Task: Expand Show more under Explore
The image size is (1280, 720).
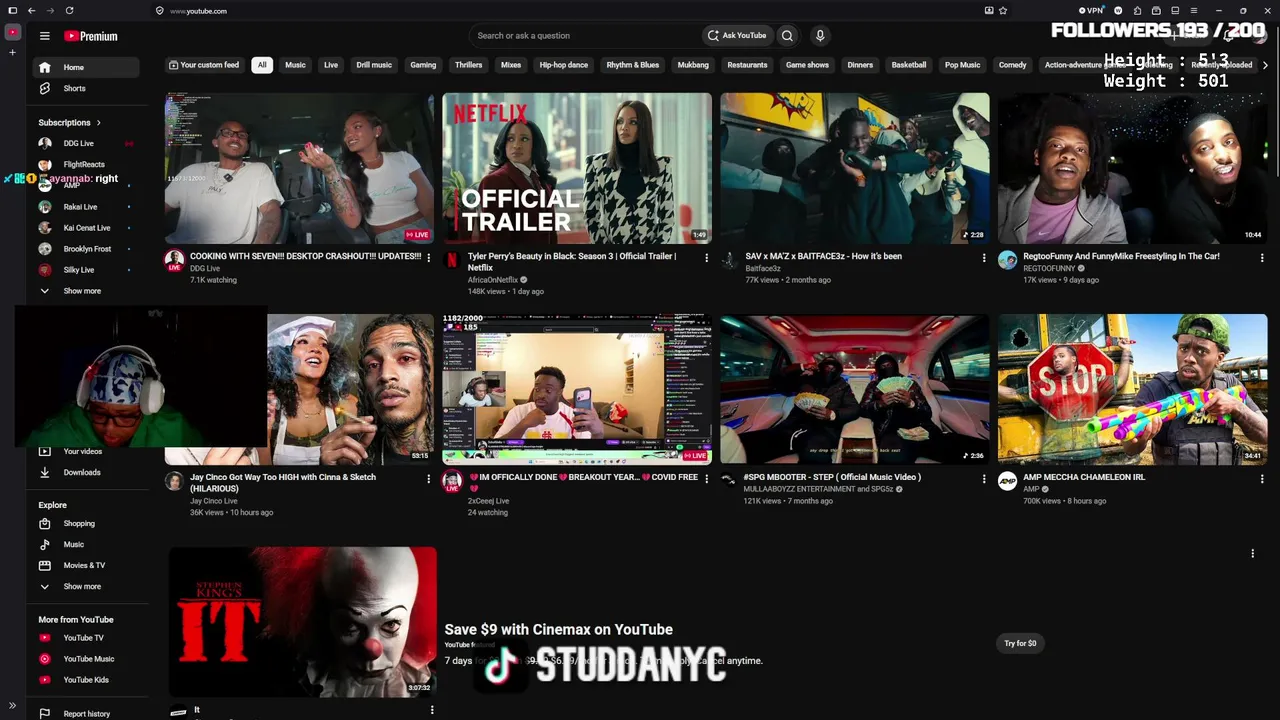Action: [84, 586]
